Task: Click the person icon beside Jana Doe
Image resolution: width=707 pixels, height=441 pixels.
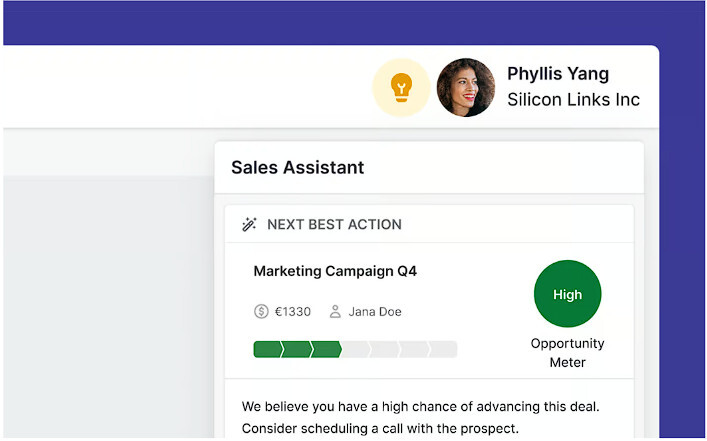Action: tap(335, 312)
